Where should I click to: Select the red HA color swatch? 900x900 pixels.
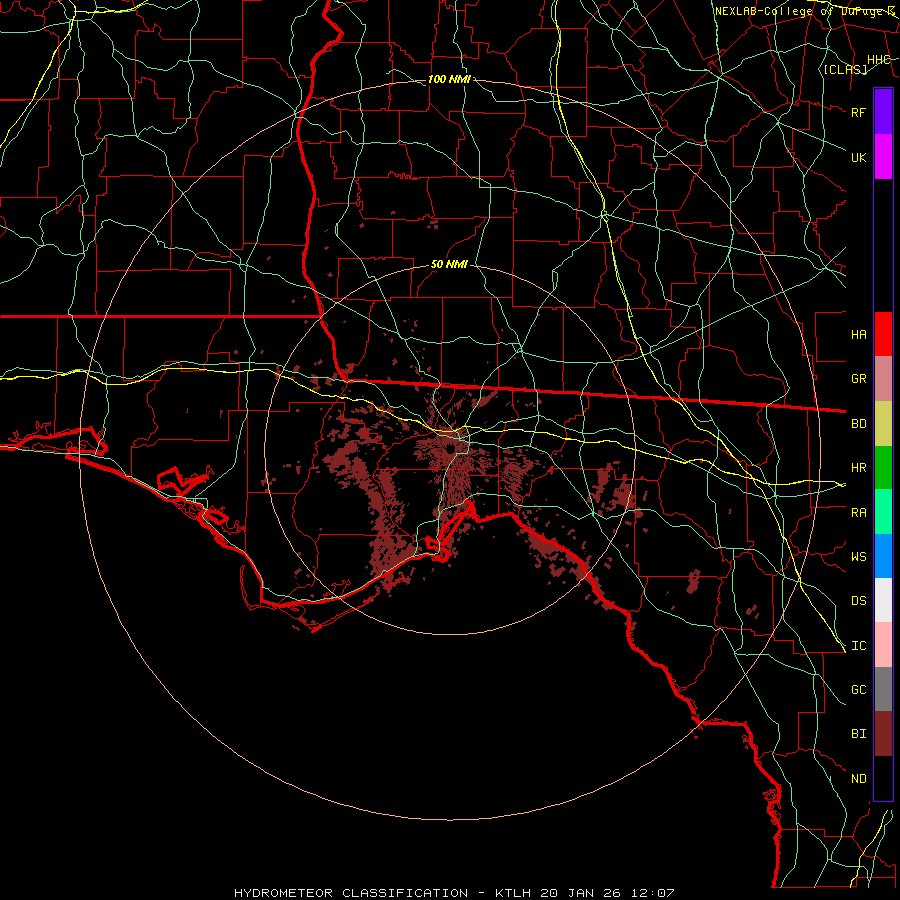tap(883, 334)
